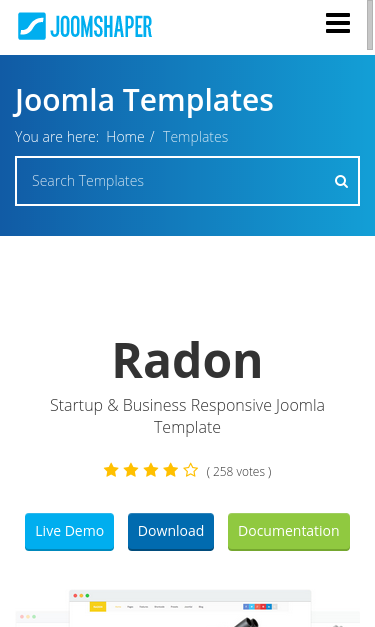Go to Home breadcrumb link

pyautogui.click(x=125, y=137)
